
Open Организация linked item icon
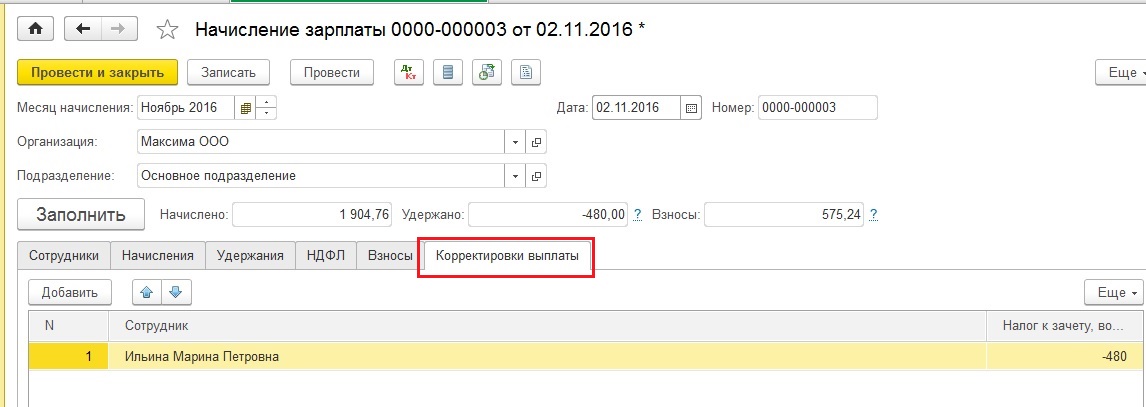[x=536, y=142]
